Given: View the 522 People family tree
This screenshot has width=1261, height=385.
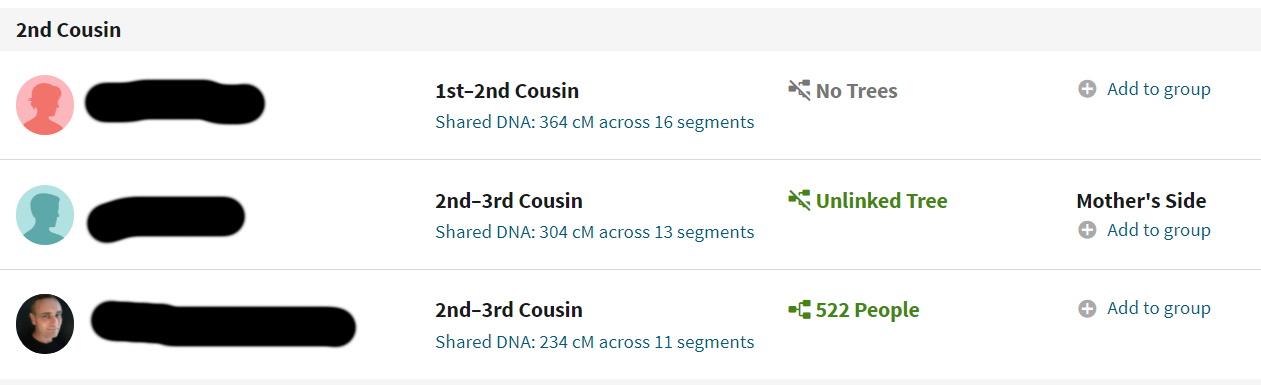Looking at the screenshot, I should click(867, 310).
